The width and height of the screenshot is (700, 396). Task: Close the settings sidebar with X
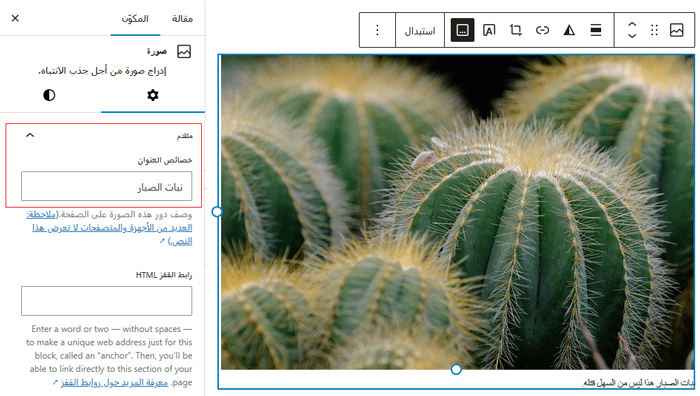[15, 18]
